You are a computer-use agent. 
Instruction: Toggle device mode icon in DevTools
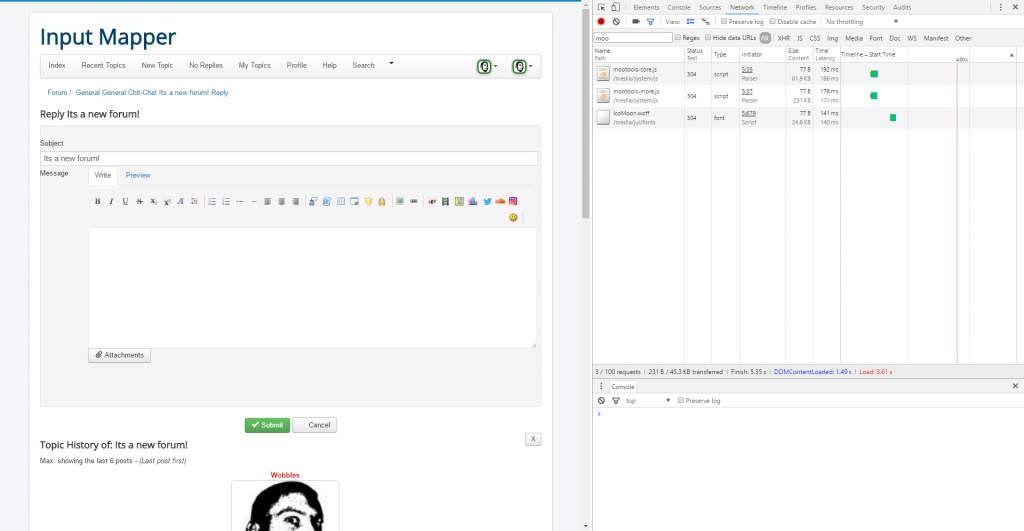pyautogui.click(x=617, y=7)
